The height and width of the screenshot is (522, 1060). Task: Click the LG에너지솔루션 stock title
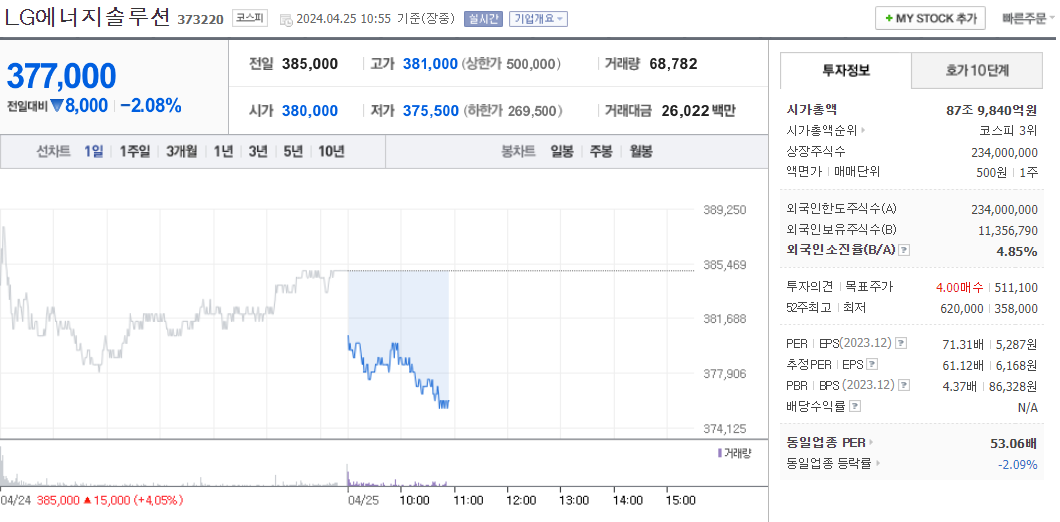point(87,18)
